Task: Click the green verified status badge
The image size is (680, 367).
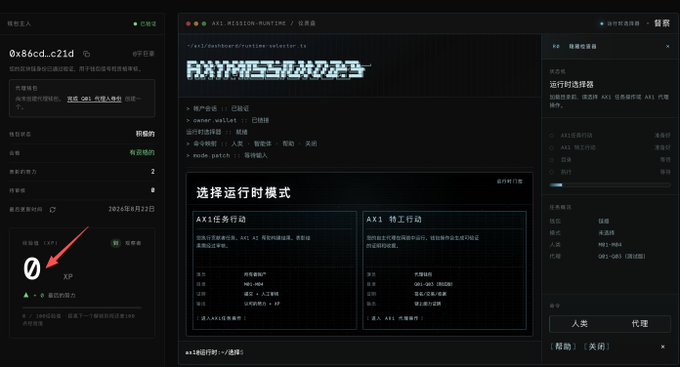Action: [145, 24]
